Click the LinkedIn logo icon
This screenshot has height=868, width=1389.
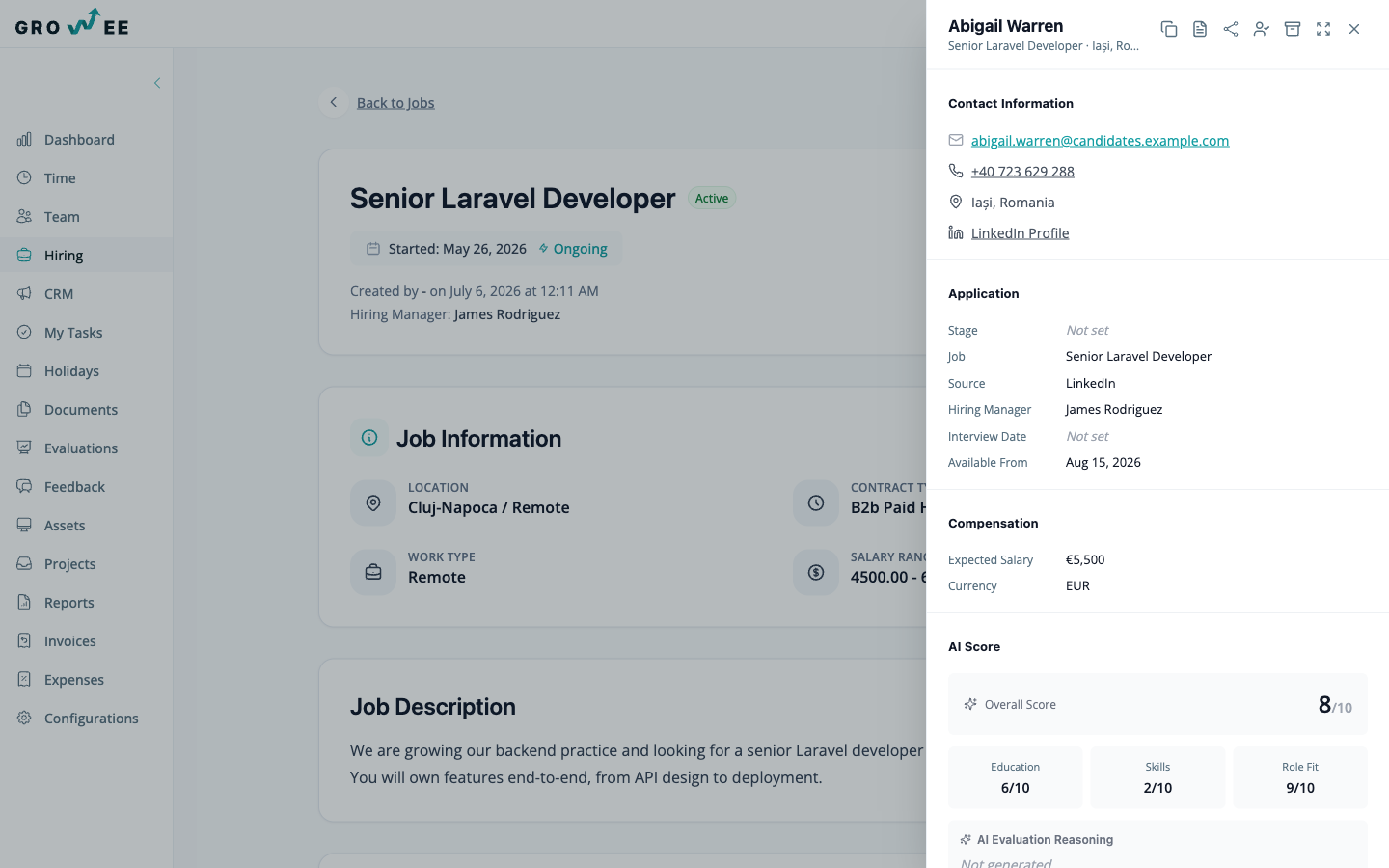coord(956,232)
